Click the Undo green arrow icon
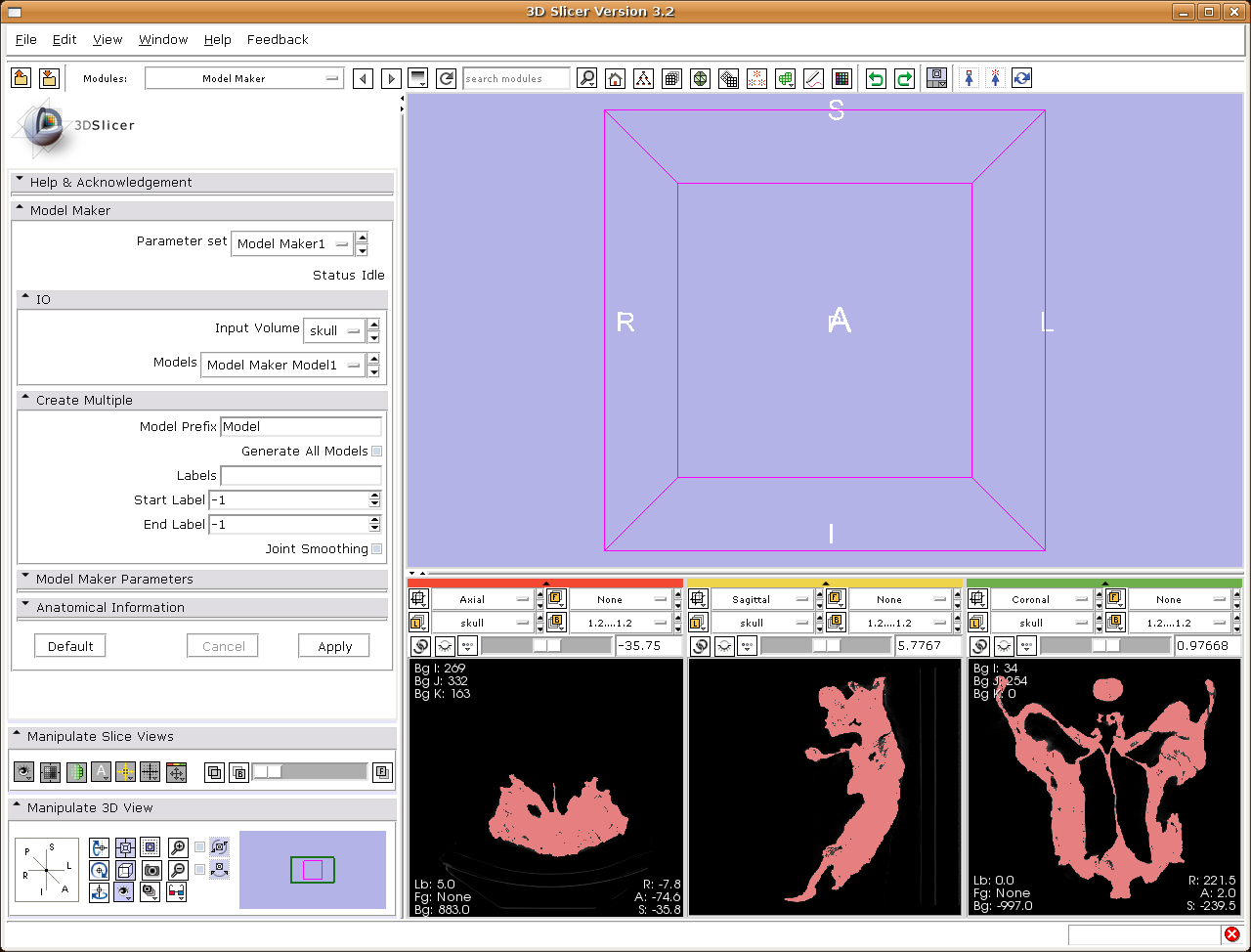The width and height of the screenshot is (1251, 952). point(876,78)
